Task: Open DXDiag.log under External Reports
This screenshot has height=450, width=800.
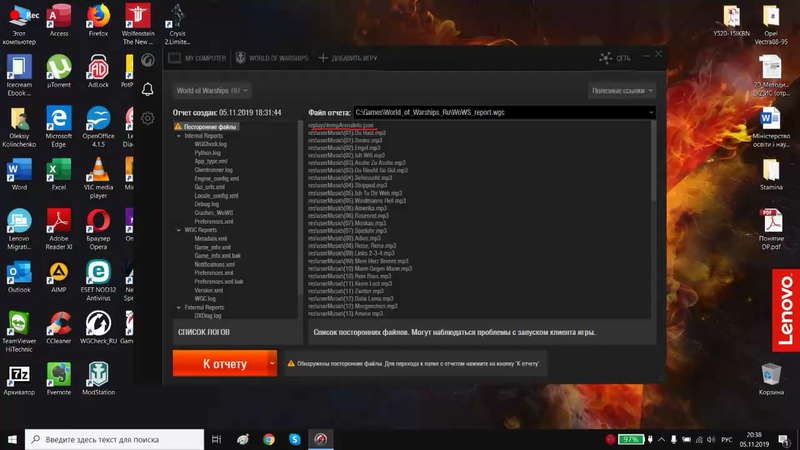Action: tap(208, 316)
